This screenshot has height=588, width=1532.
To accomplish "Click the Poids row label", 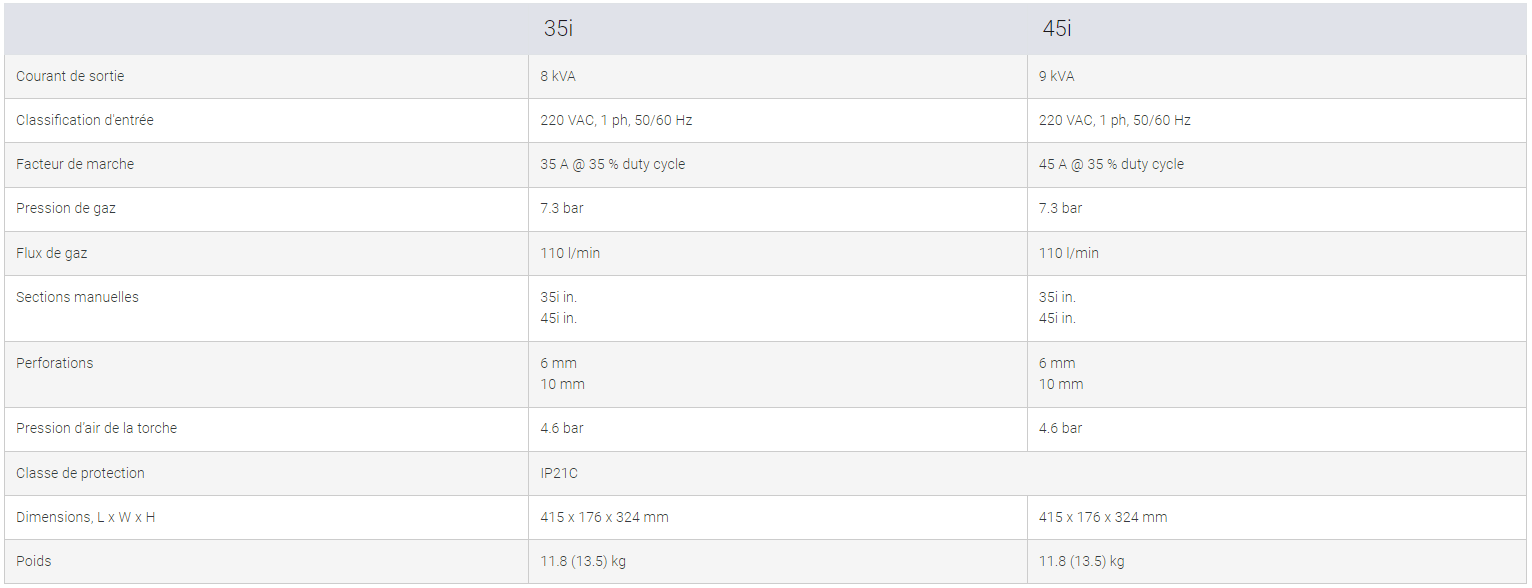I will pos(34,561).
